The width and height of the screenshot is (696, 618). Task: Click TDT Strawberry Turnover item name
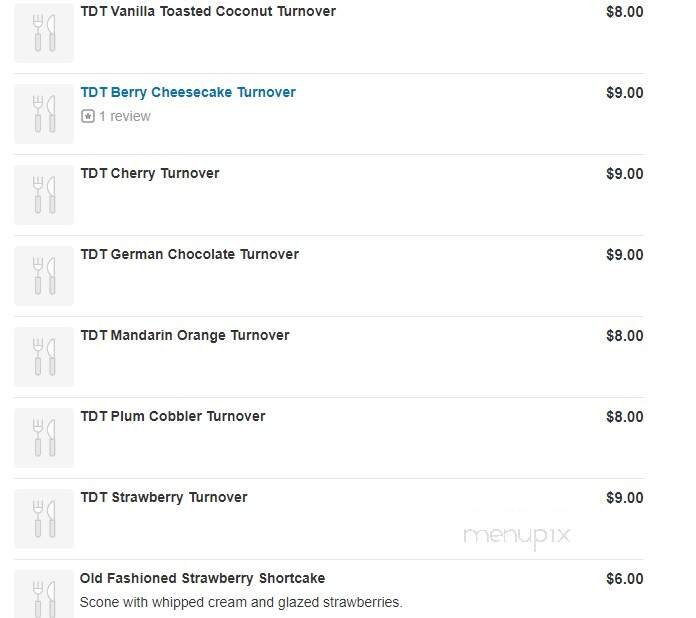click(x=164, y=497)
